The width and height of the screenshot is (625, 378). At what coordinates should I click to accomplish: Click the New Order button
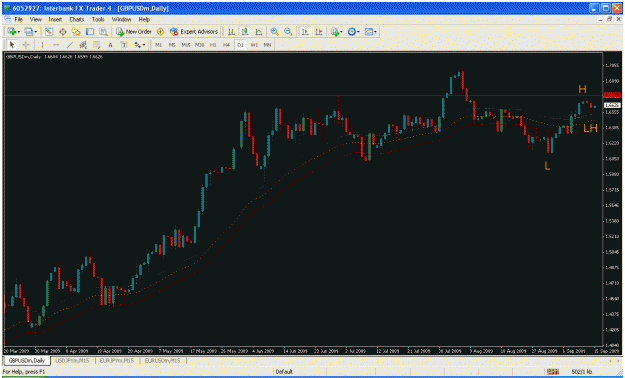(134, 32)
